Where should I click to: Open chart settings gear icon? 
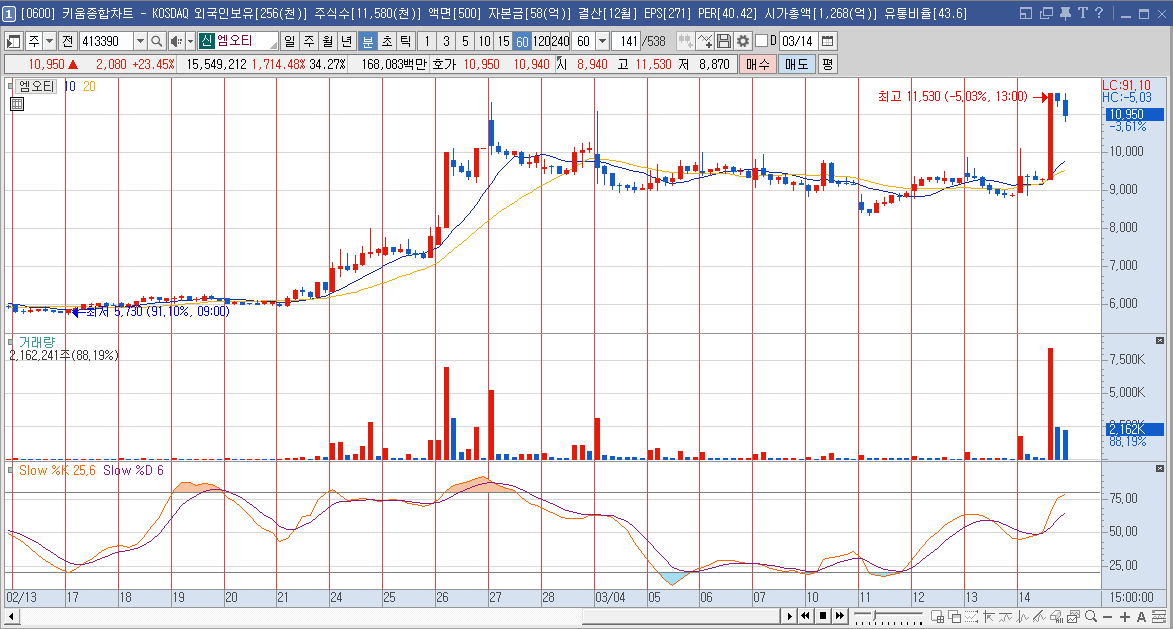click(743, 41)
